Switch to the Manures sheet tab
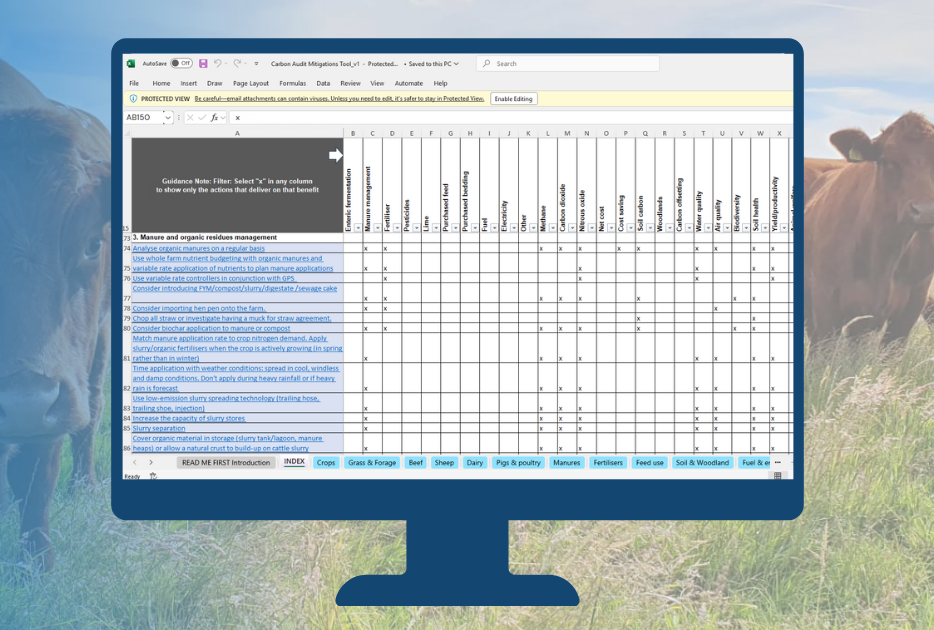934x630 pixels. click(566, 463)
